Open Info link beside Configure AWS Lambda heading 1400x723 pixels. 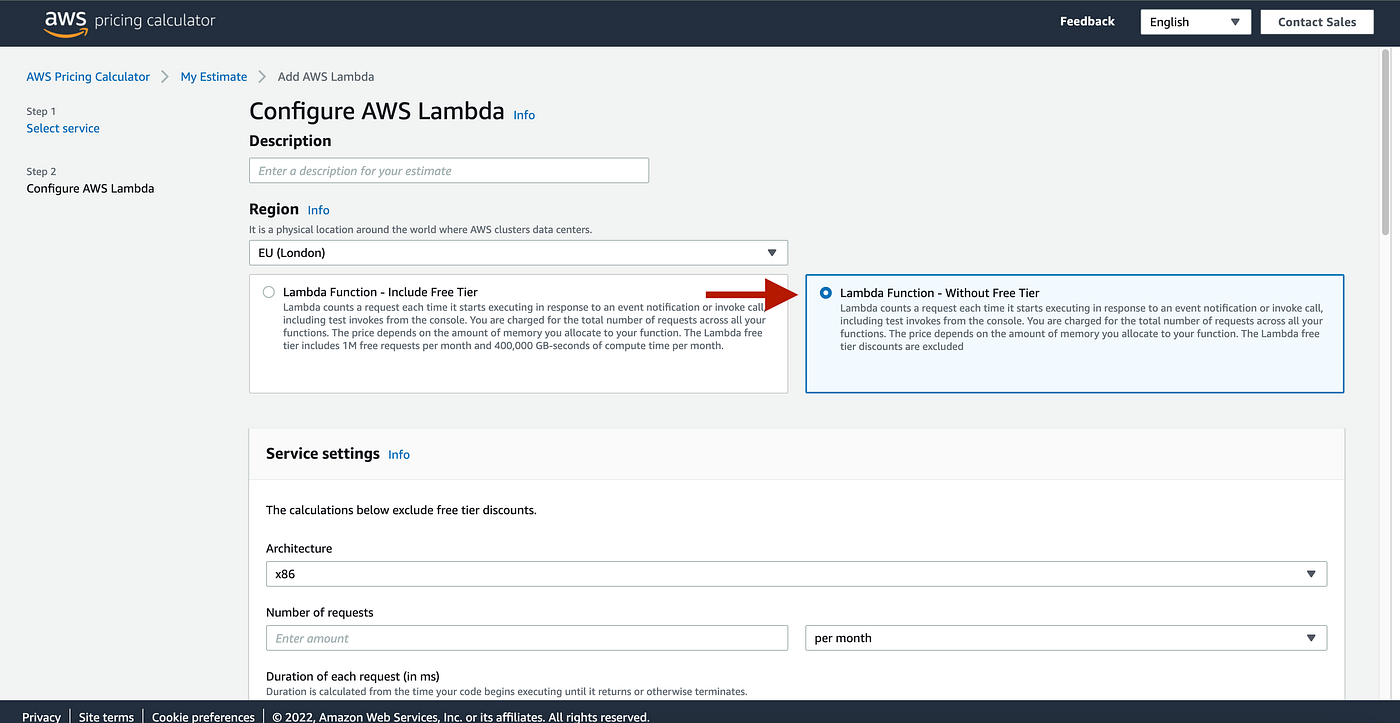pyautogui.click(x=524, y=115)
